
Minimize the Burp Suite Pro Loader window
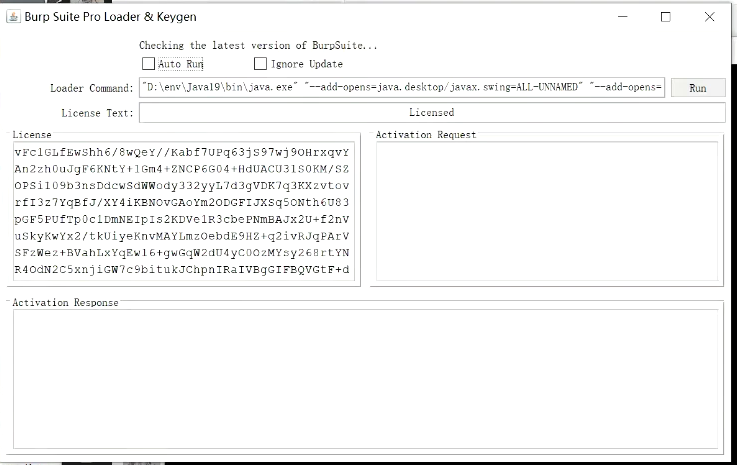623,17
